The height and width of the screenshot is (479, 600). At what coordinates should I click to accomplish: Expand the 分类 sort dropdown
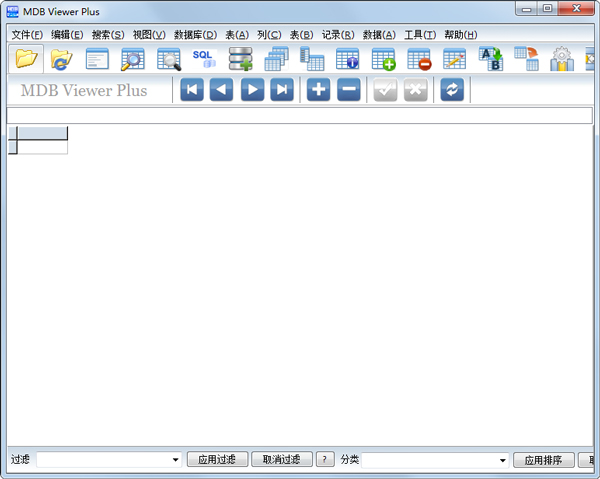click(502, 460)
